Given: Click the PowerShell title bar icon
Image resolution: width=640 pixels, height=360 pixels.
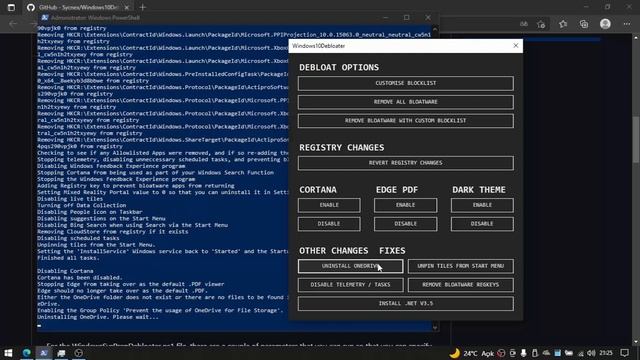Looking at the screenshot, I should (x=45, y=18).
